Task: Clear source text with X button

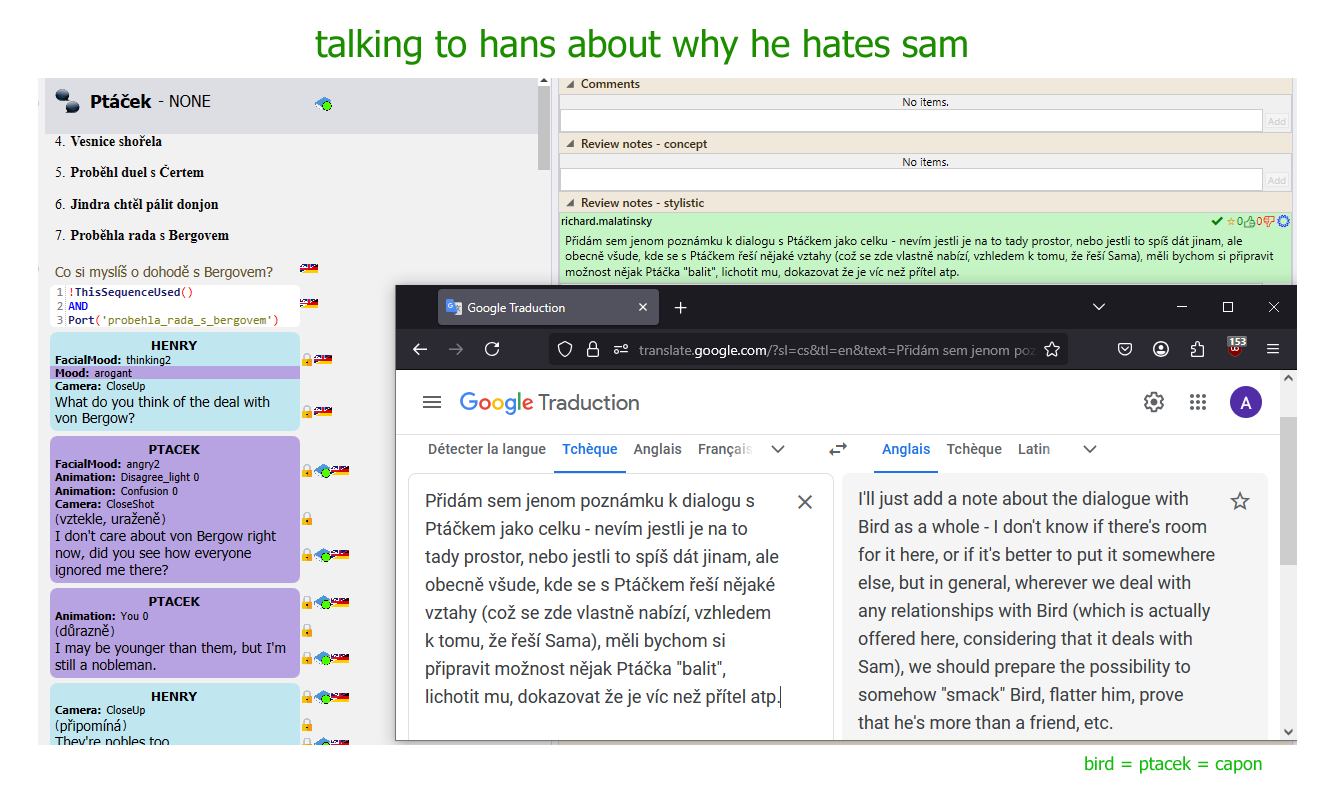Action: pos(805,502)
